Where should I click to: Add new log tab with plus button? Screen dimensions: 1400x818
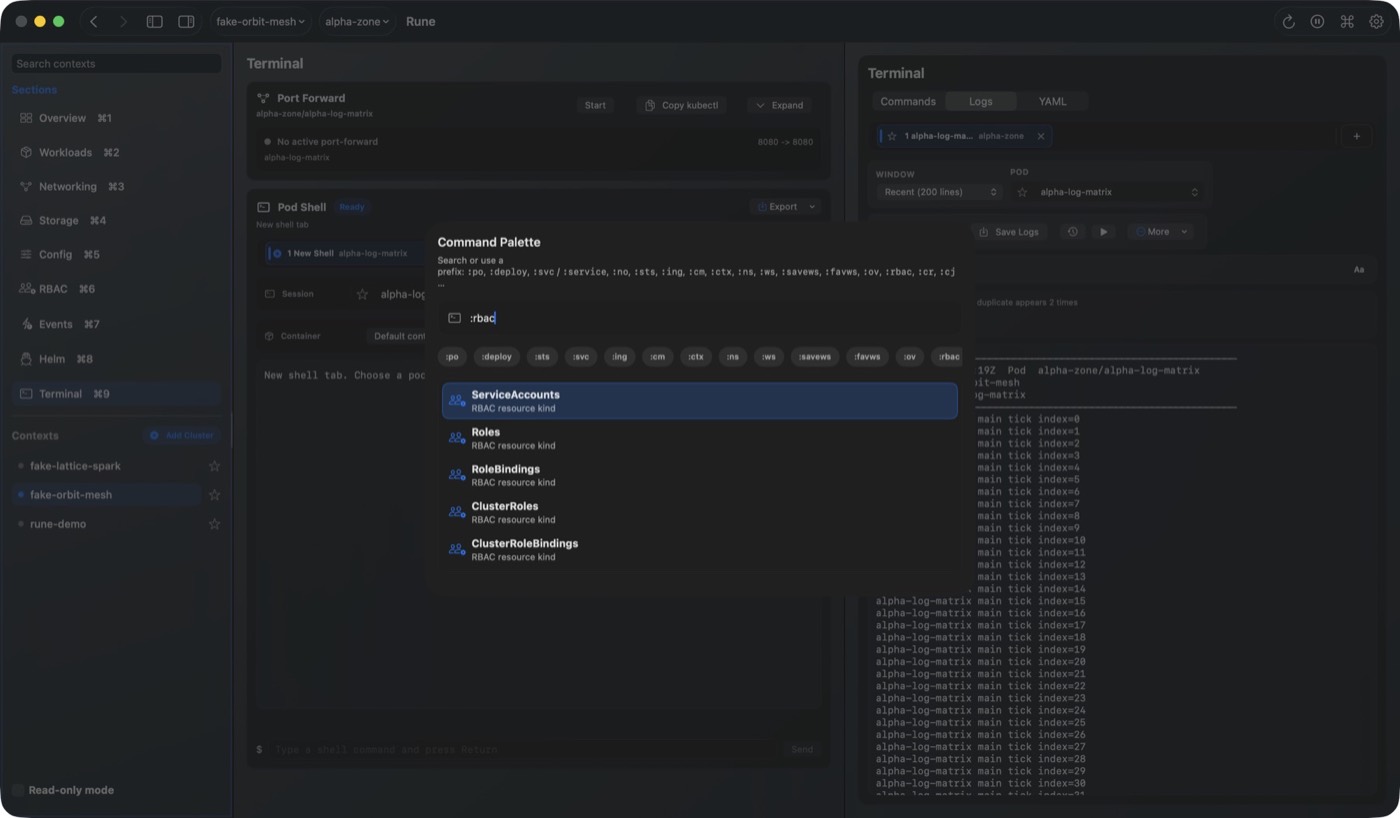coord(1356,136)
